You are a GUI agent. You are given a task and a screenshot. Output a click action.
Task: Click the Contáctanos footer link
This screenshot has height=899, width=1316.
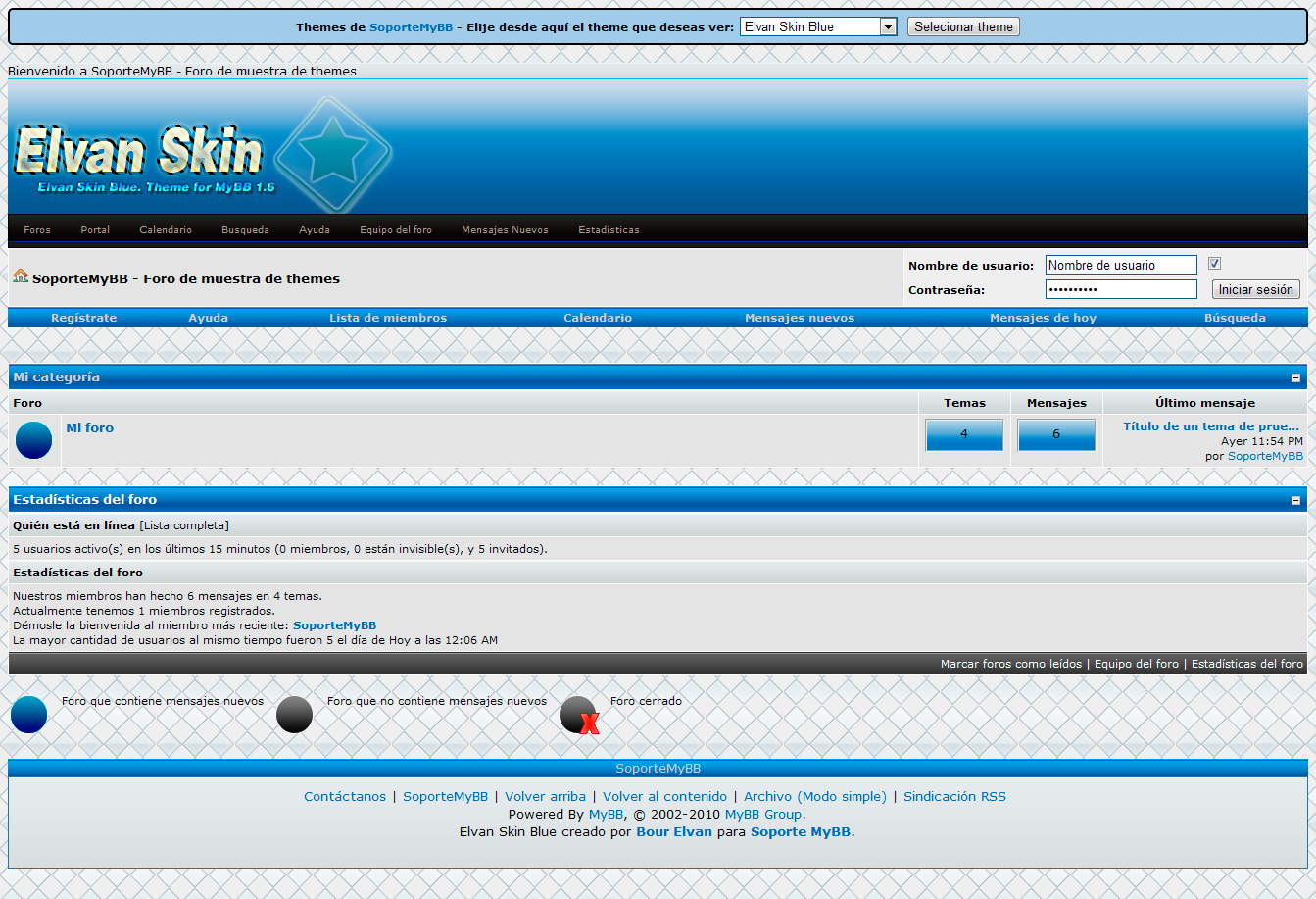pyautogui.click(x=345, y=797)
